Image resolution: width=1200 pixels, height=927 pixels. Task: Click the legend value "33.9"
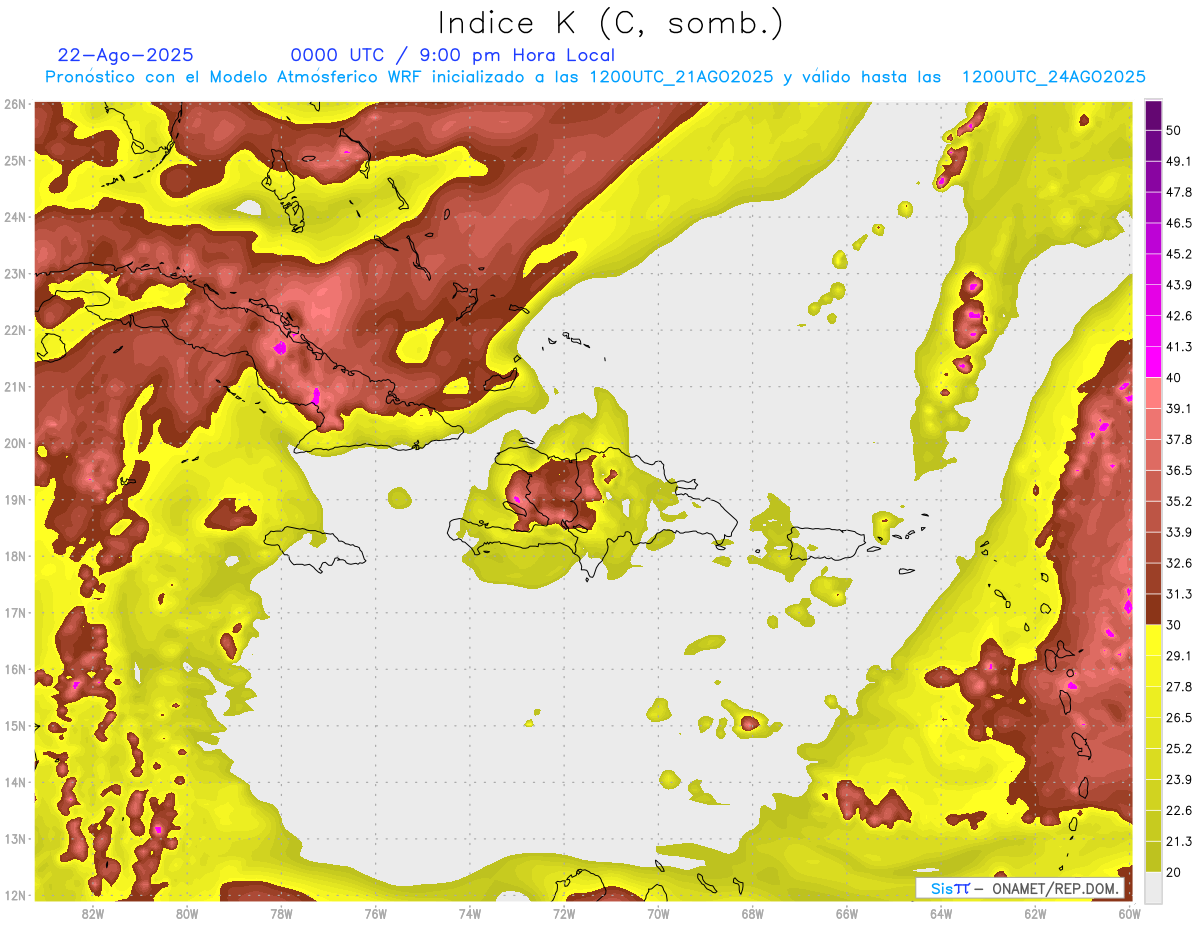click(x=1179, y=532)
